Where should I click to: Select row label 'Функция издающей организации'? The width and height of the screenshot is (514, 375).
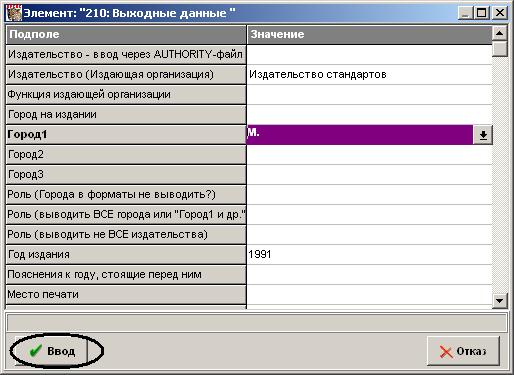point(126,95)
